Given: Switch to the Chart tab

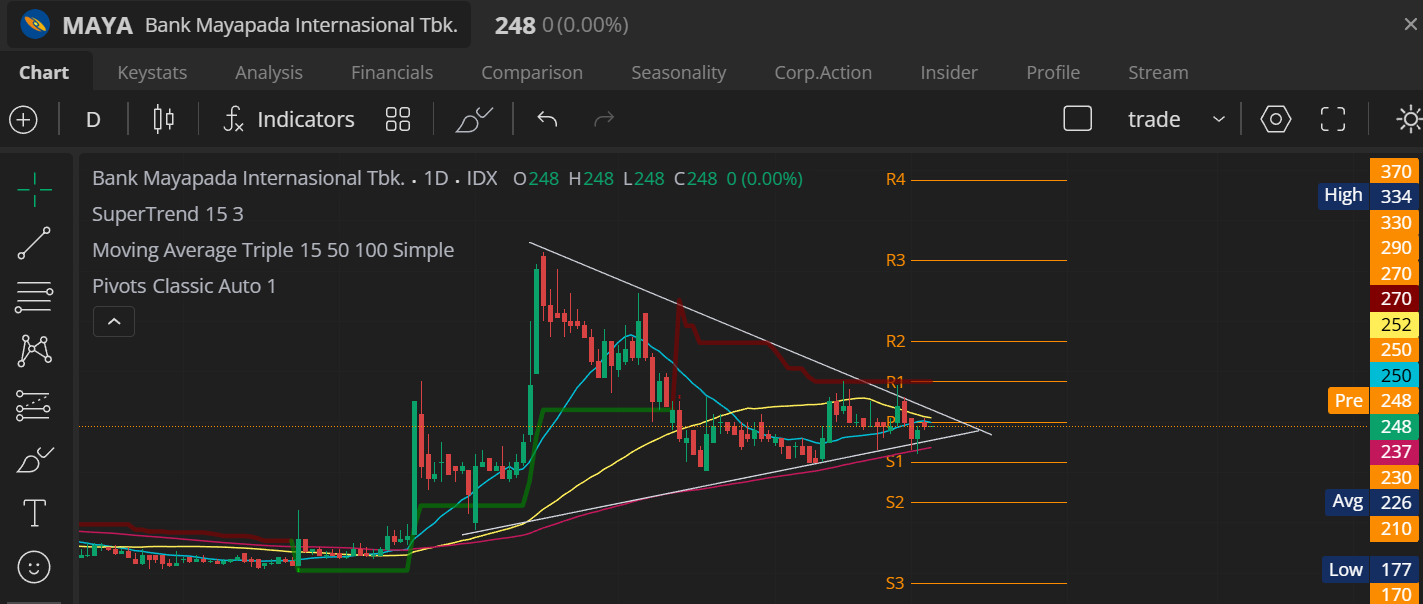Looking at the screenshot, I should pos(44,72).
